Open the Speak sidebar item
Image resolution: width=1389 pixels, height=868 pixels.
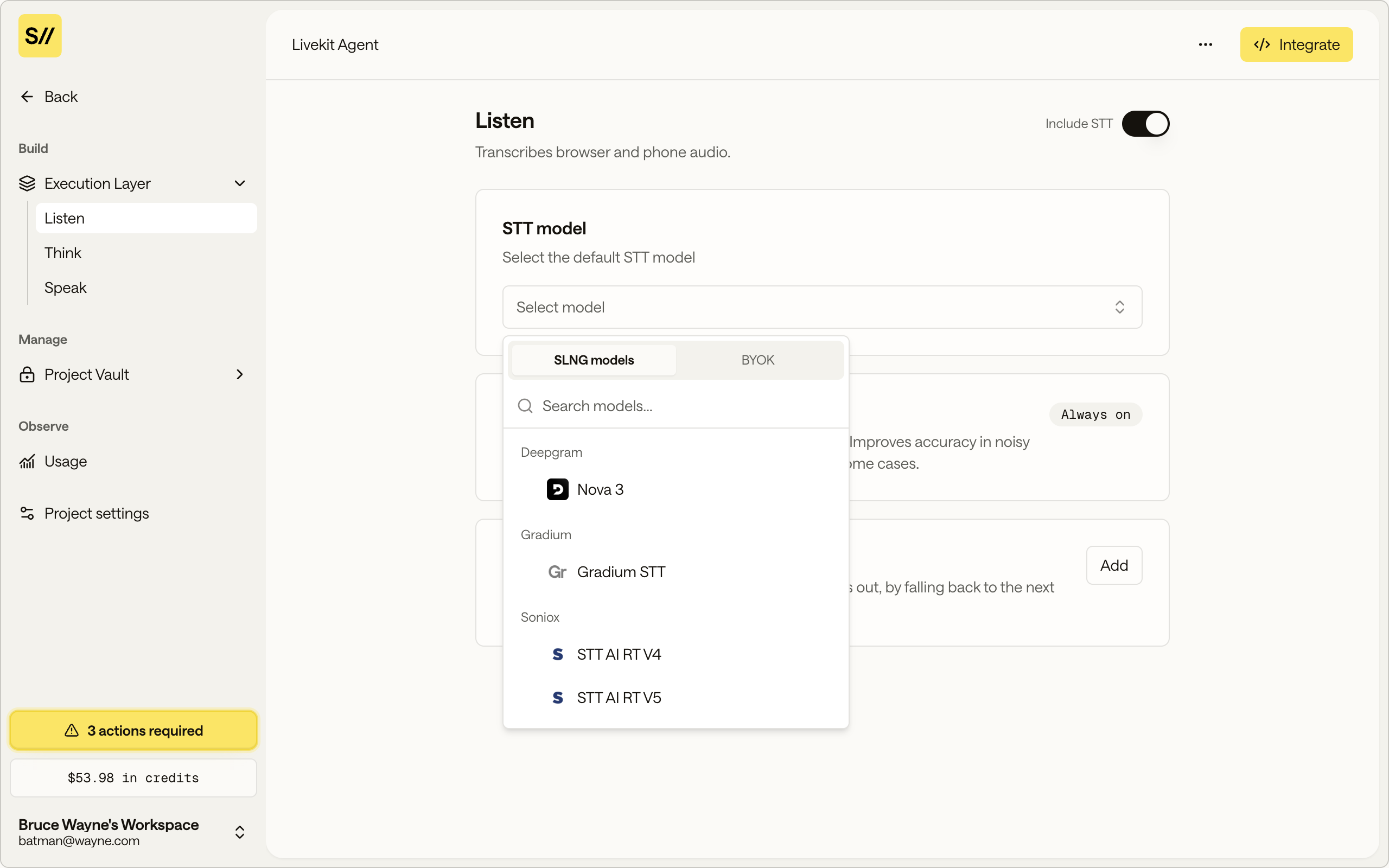(146, 288)
